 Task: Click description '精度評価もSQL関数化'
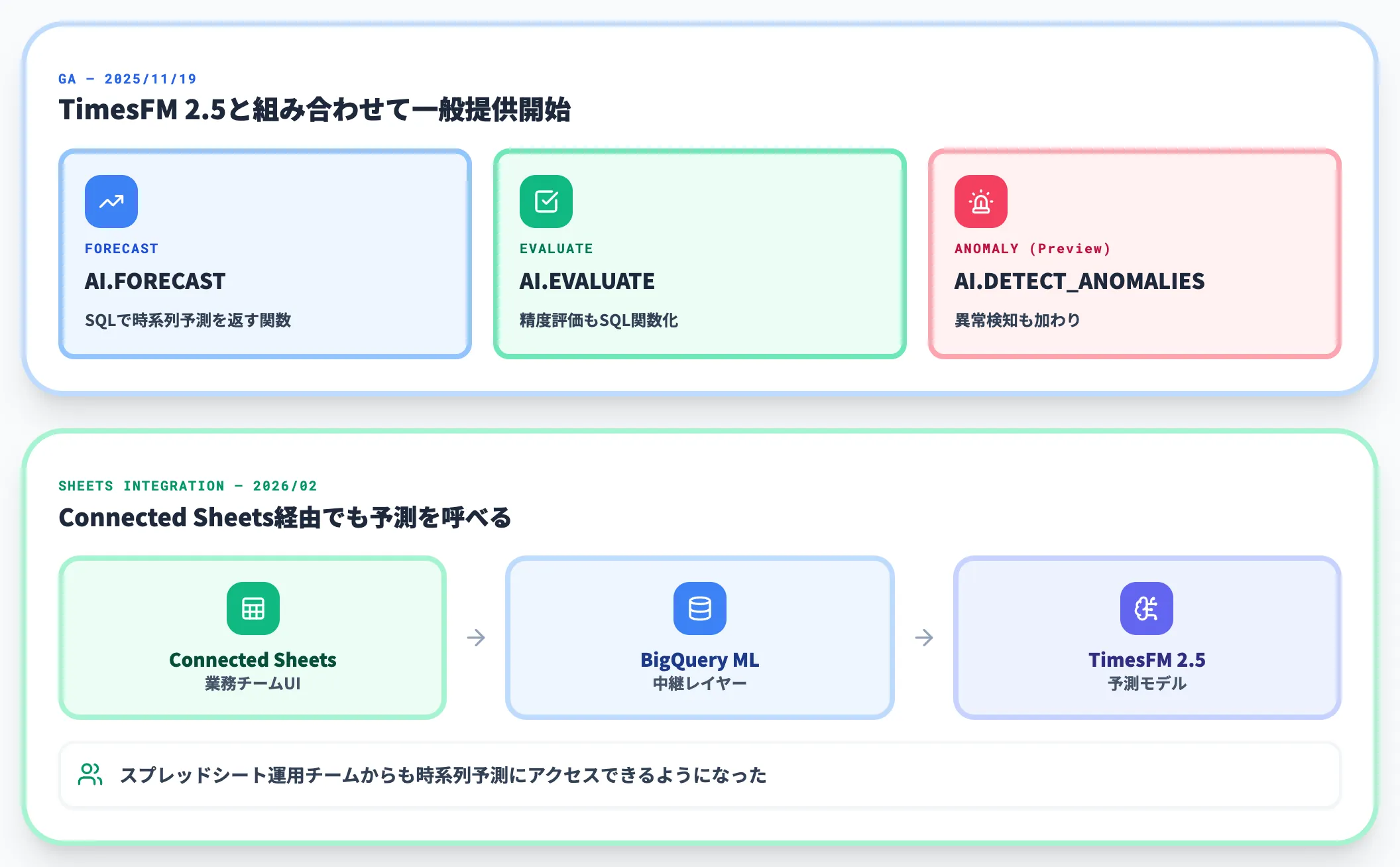click(599, 320)
